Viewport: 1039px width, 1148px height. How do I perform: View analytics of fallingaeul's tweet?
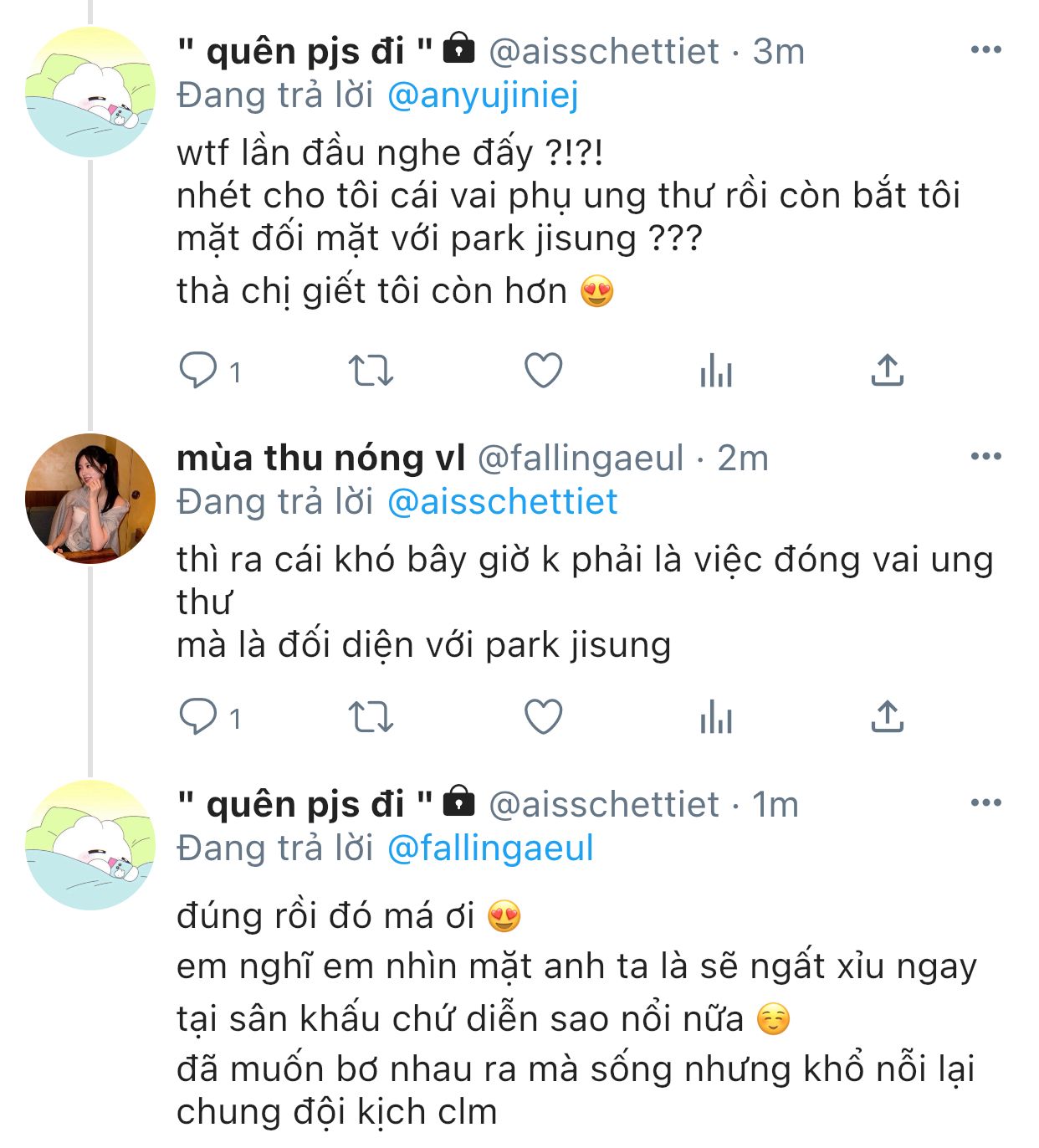[x=716, y=717]
